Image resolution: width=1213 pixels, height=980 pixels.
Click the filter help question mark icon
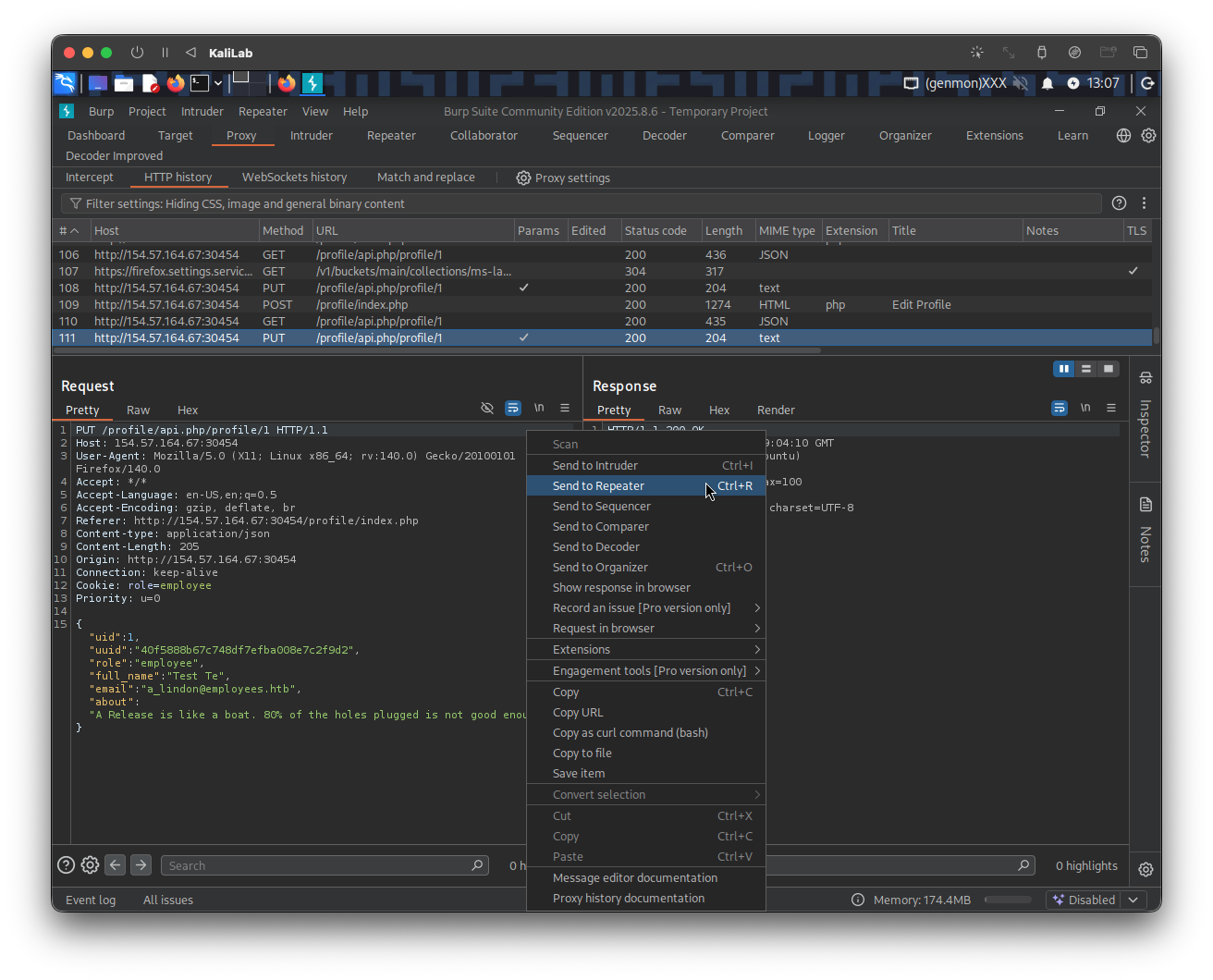1119,203
